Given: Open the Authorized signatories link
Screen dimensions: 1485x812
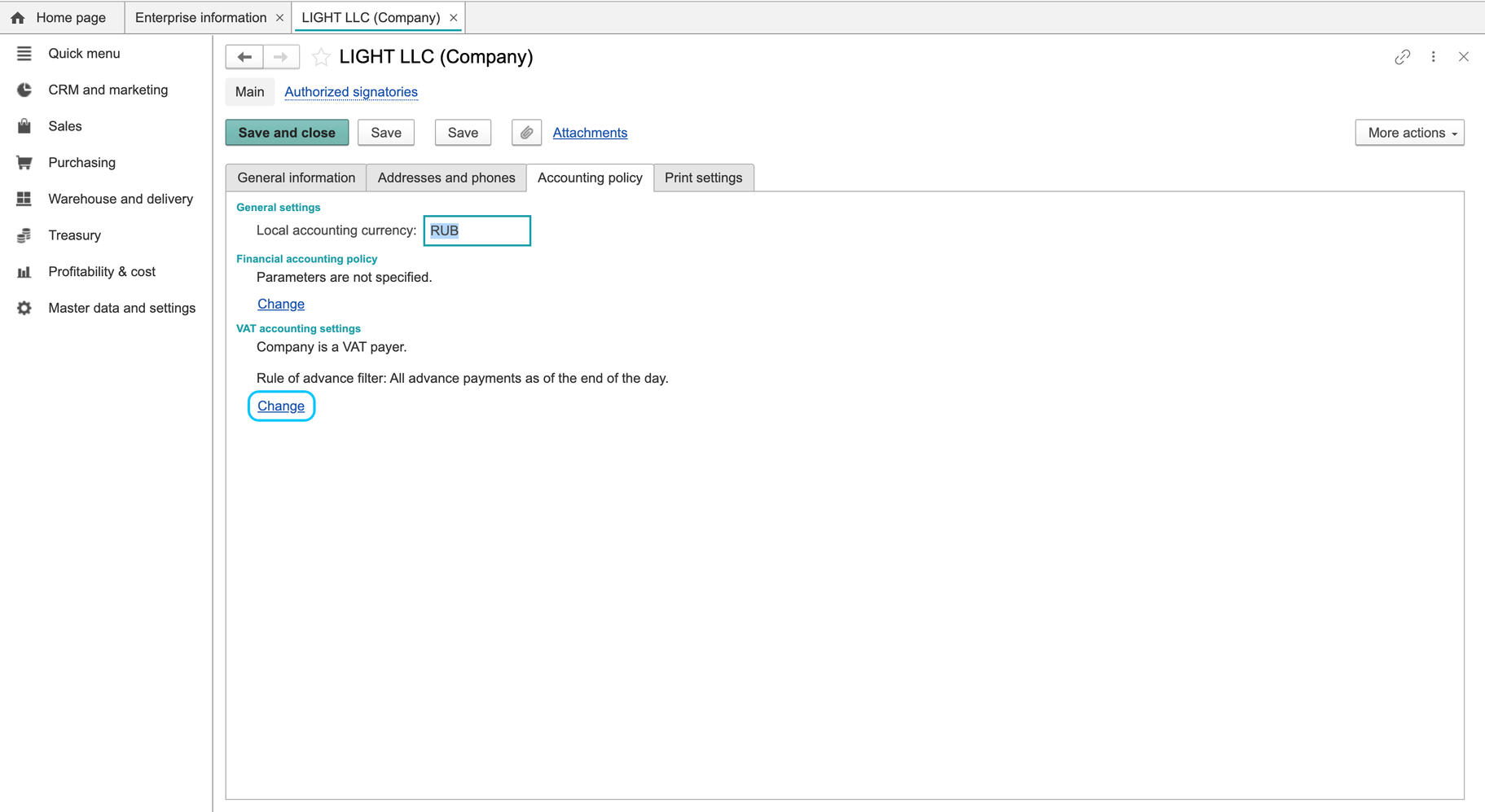Looking at the screenshot, I should click(351, 92).
